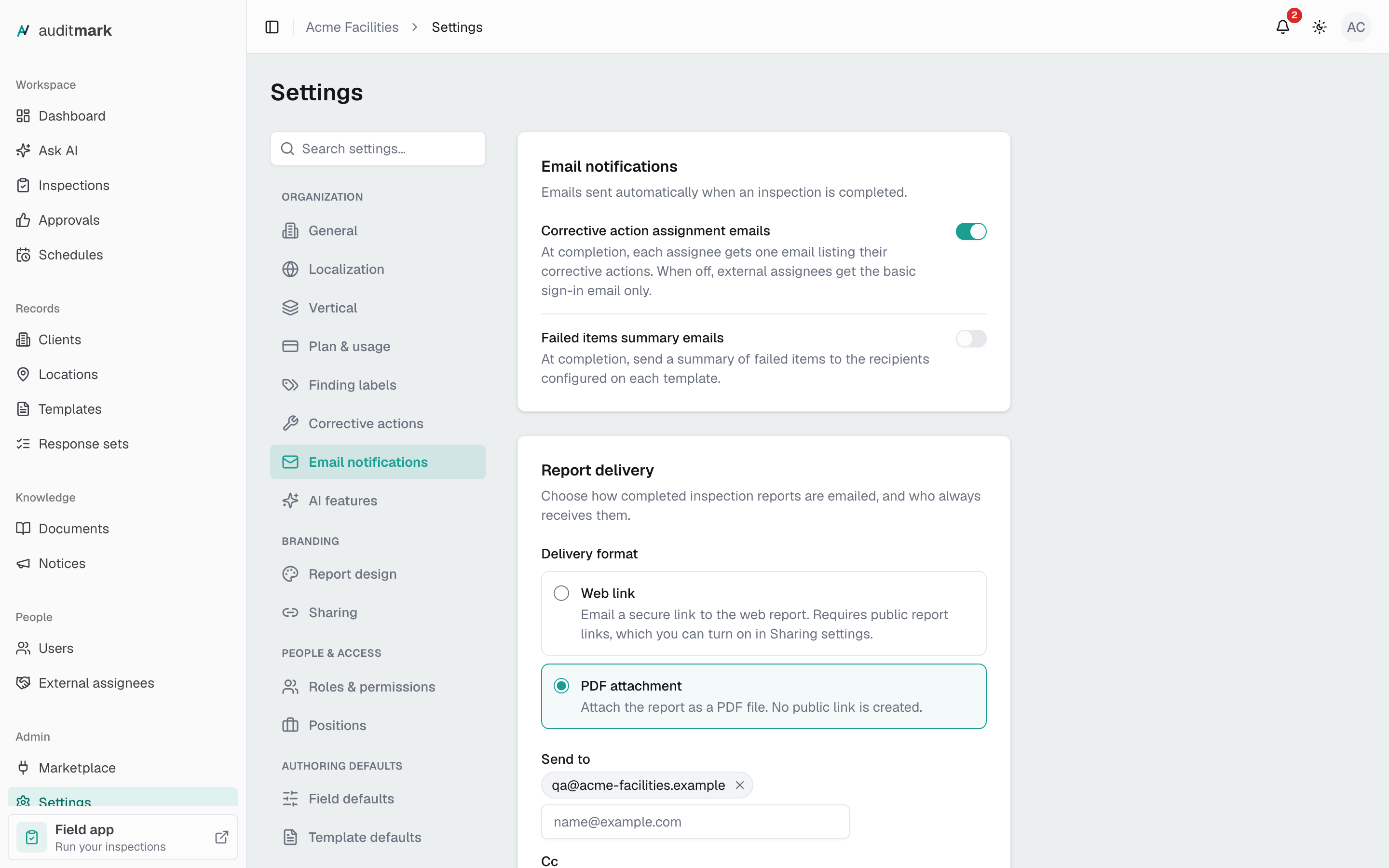Select the PDF attachment radio option
1389x868 pixels.
pyautogui.click(x=561, y=686)
